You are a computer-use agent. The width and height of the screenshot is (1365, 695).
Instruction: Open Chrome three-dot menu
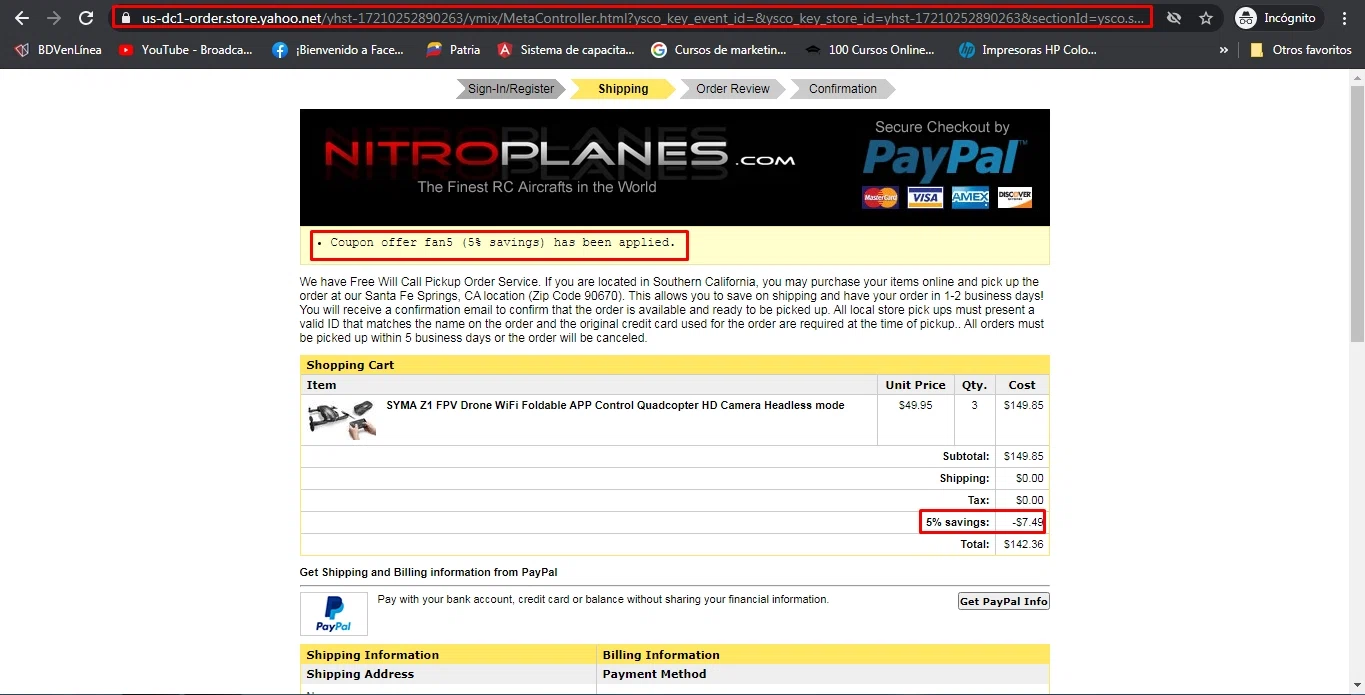coord(1345,18)
